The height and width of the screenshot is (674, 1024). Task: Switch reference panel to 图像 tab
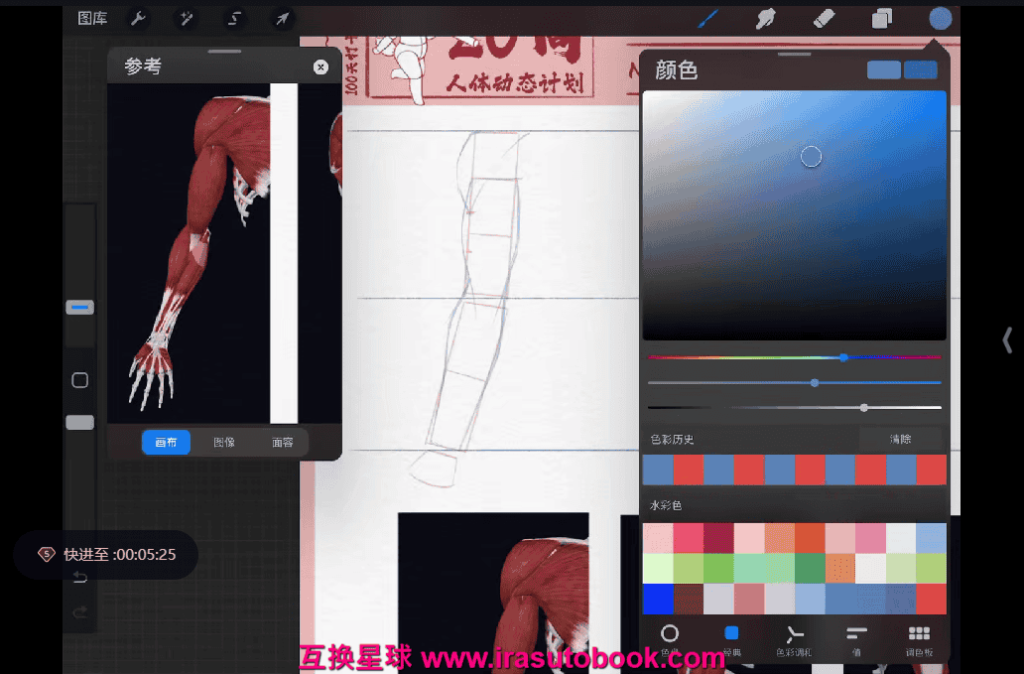(x=224, y=442)
